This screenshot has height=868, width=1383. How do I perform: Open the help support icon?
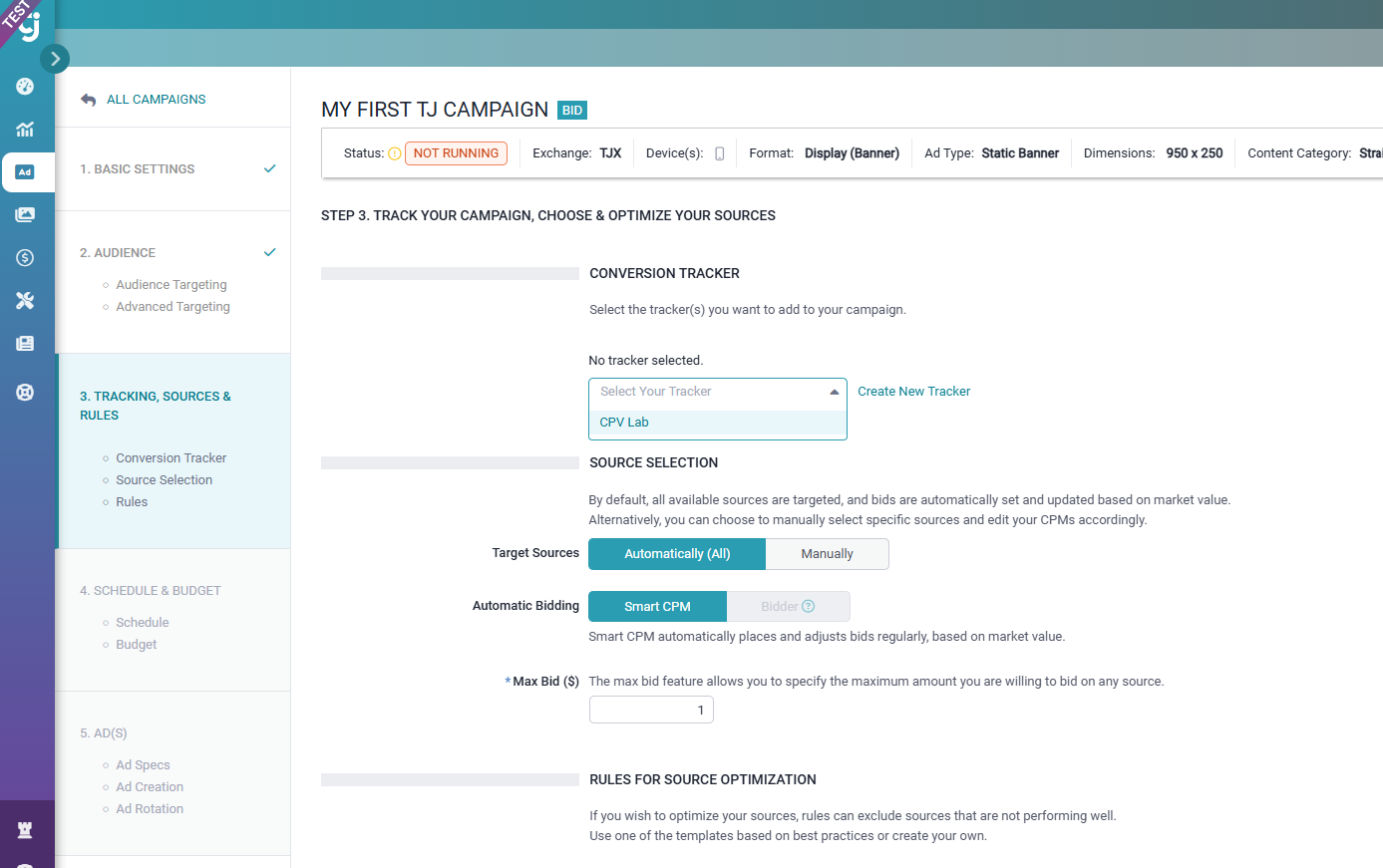24,391
